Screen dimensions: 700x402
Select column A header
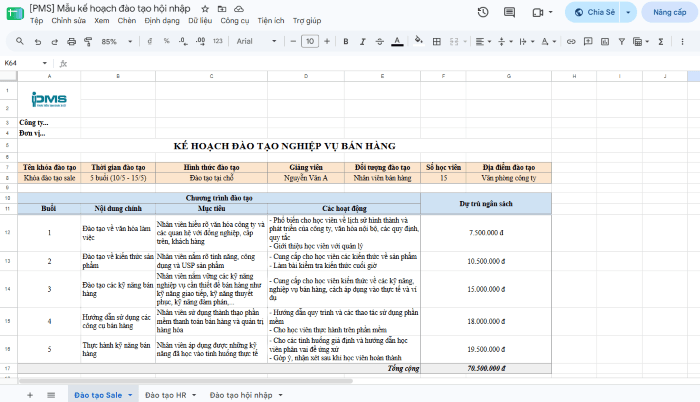49,76
